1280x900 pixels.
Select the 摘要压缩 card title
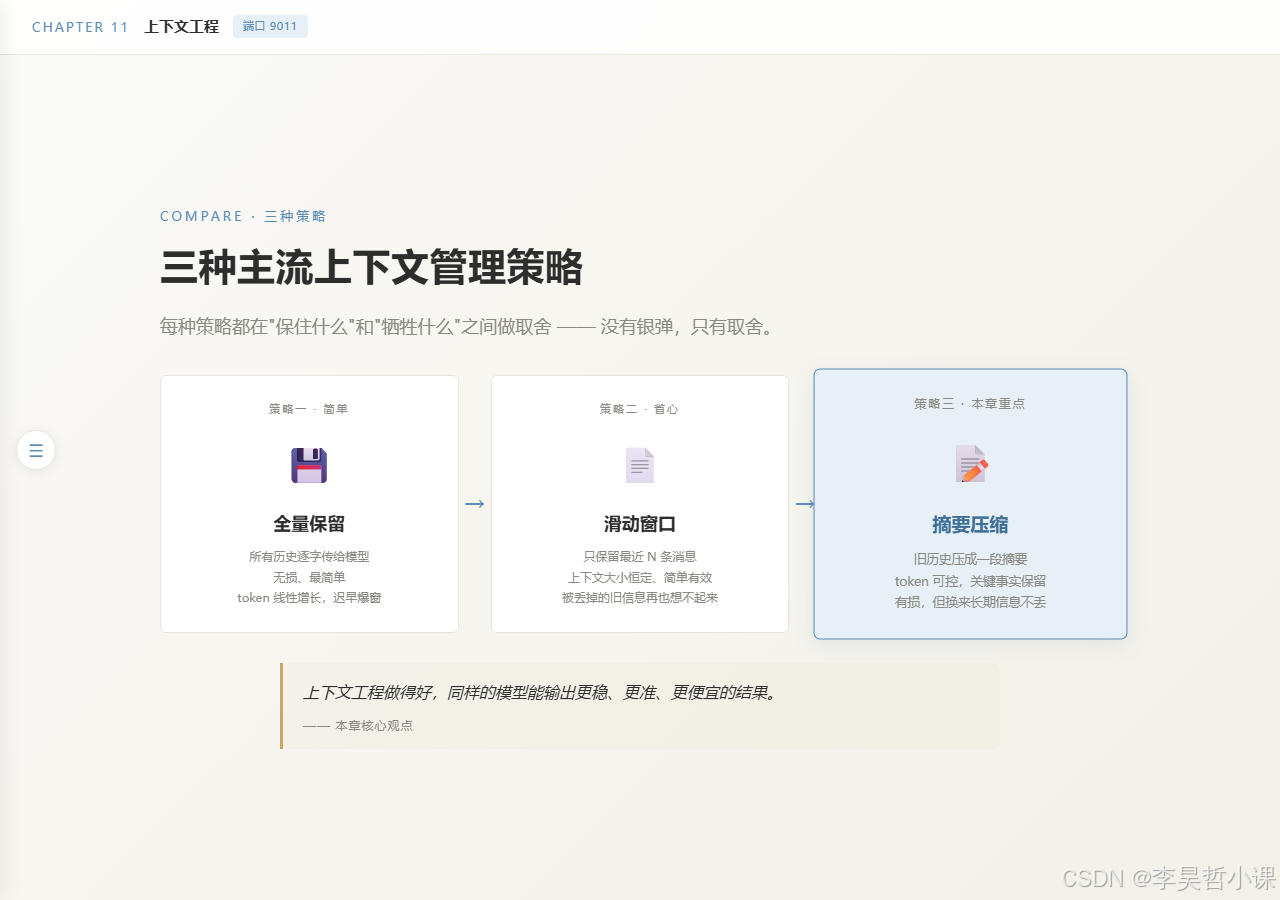click(x=970, y=525)
